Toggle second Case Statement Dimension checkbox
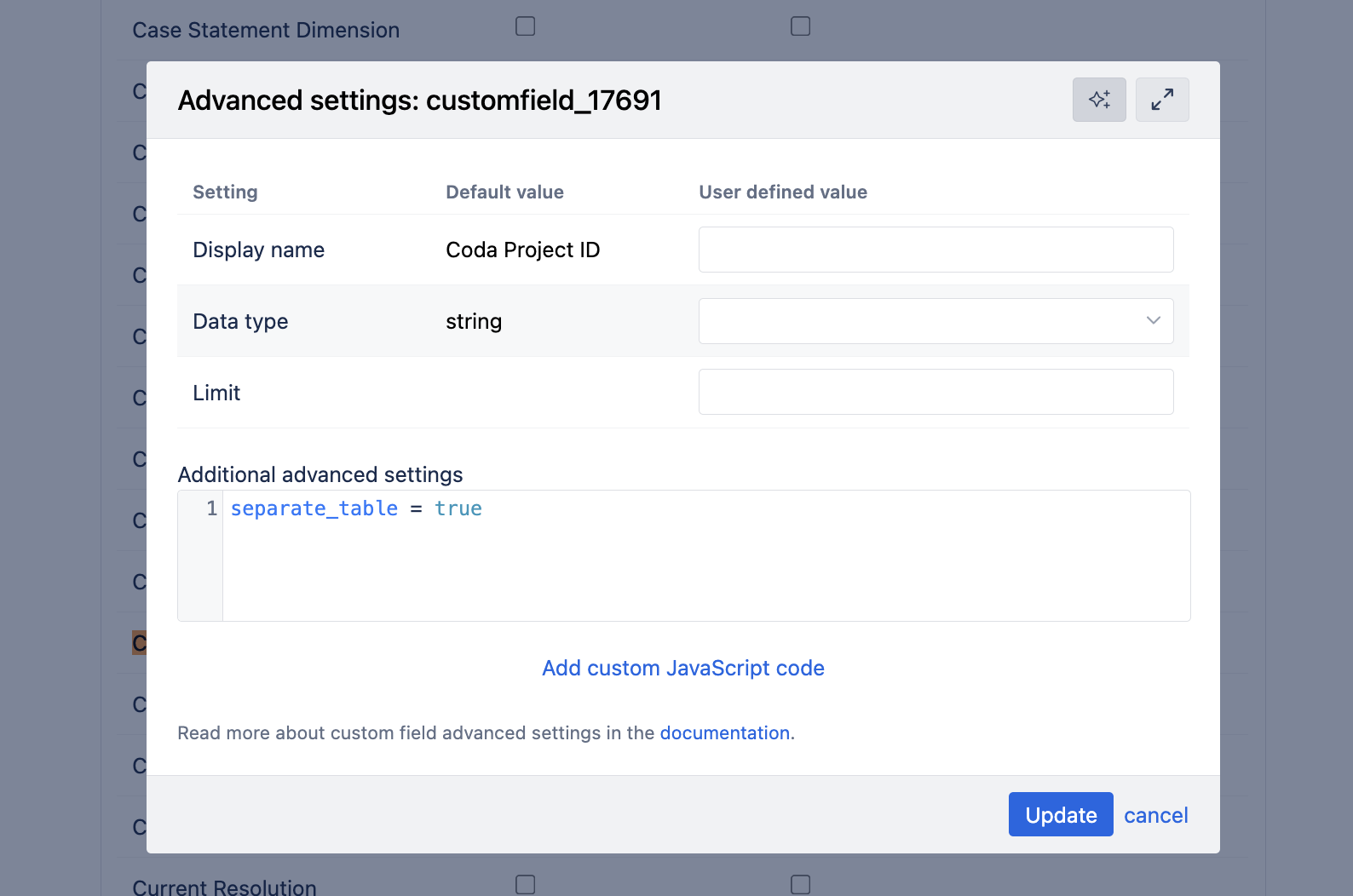Viewport: 1353px width, 896px height. [801, 26]
